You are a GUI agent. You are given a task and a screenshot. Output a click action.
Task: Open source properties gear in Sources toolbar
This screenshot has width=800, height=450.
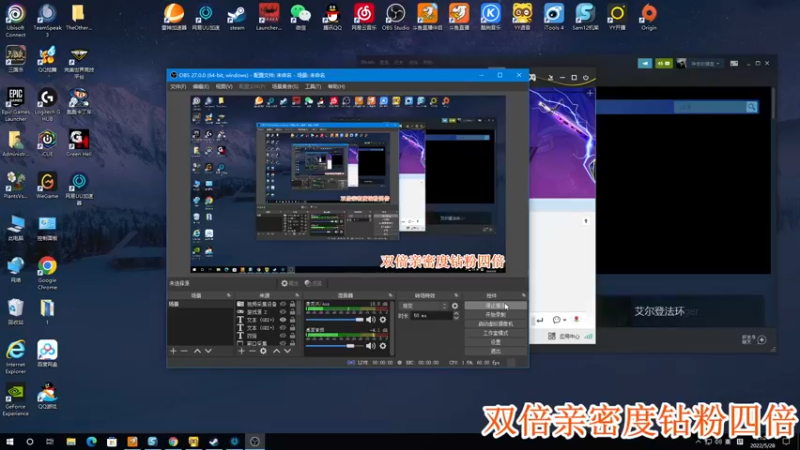[x=263, y=351]
